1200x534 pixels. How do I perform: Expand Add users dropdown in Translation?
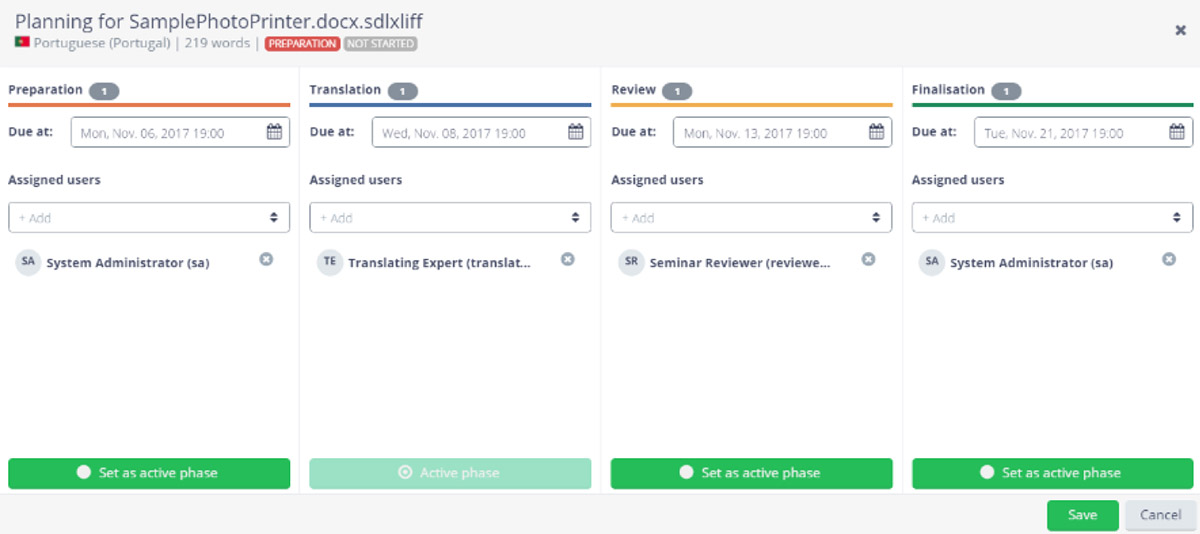click(450, 217)
